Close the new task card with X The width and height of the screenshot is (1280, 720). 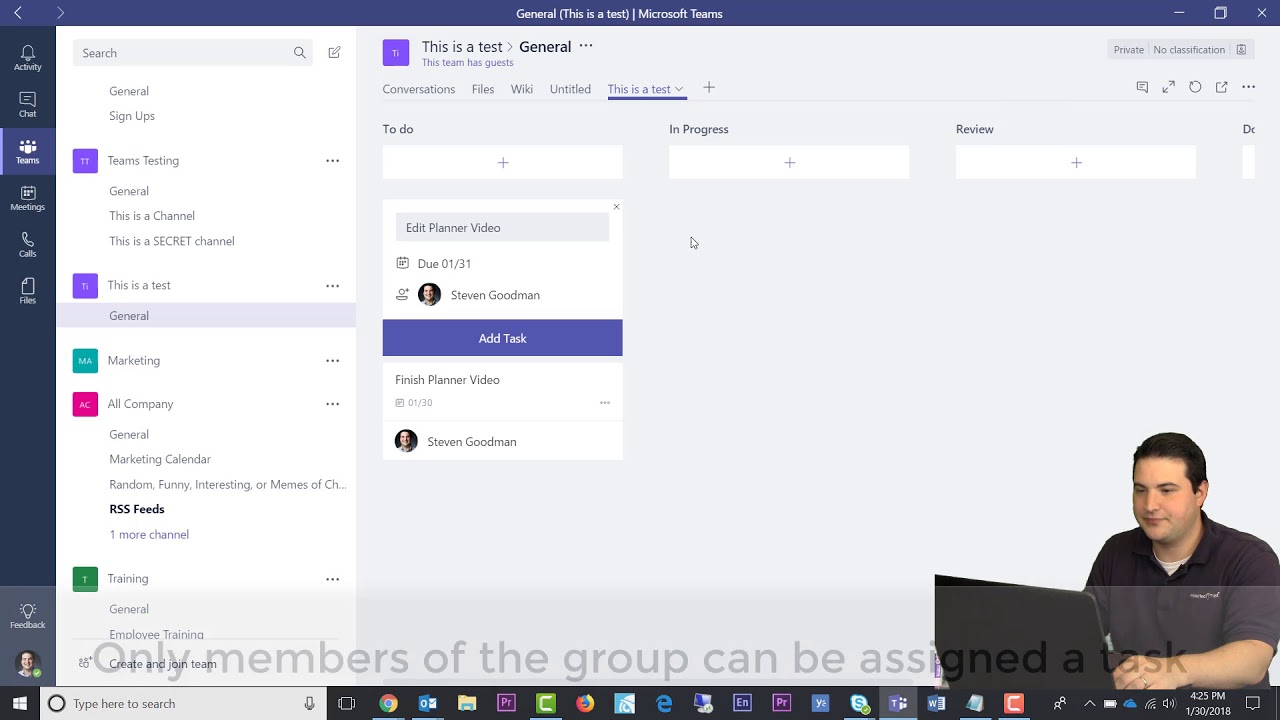(x=616, y=207)
